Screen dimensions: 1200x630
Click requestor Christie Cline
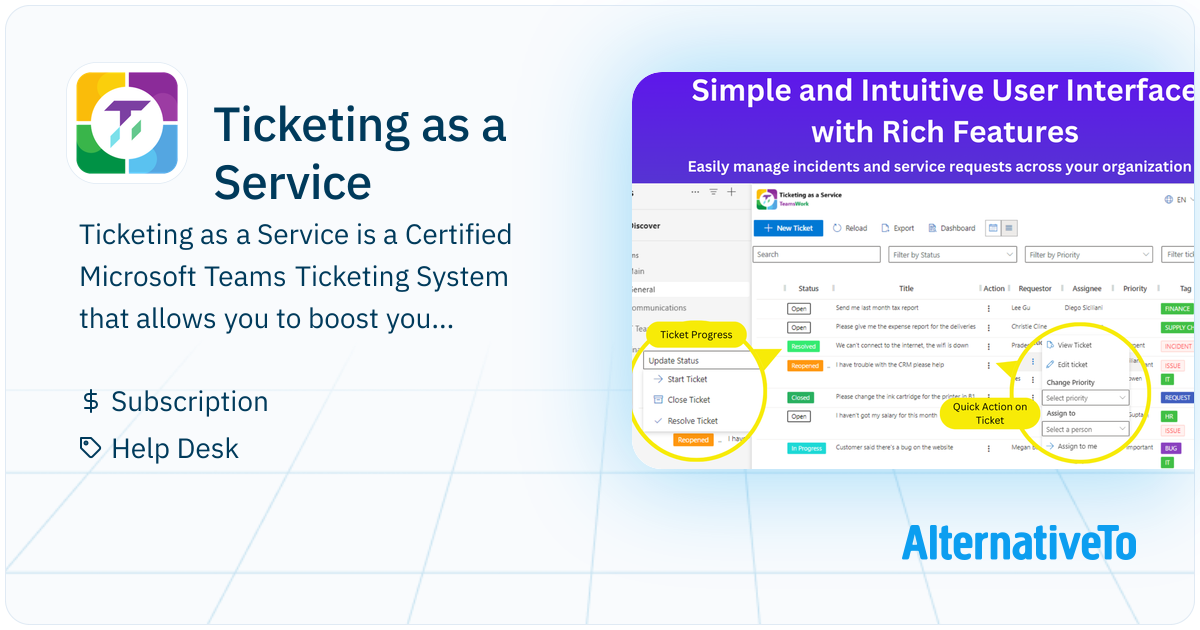(1027, 327)
